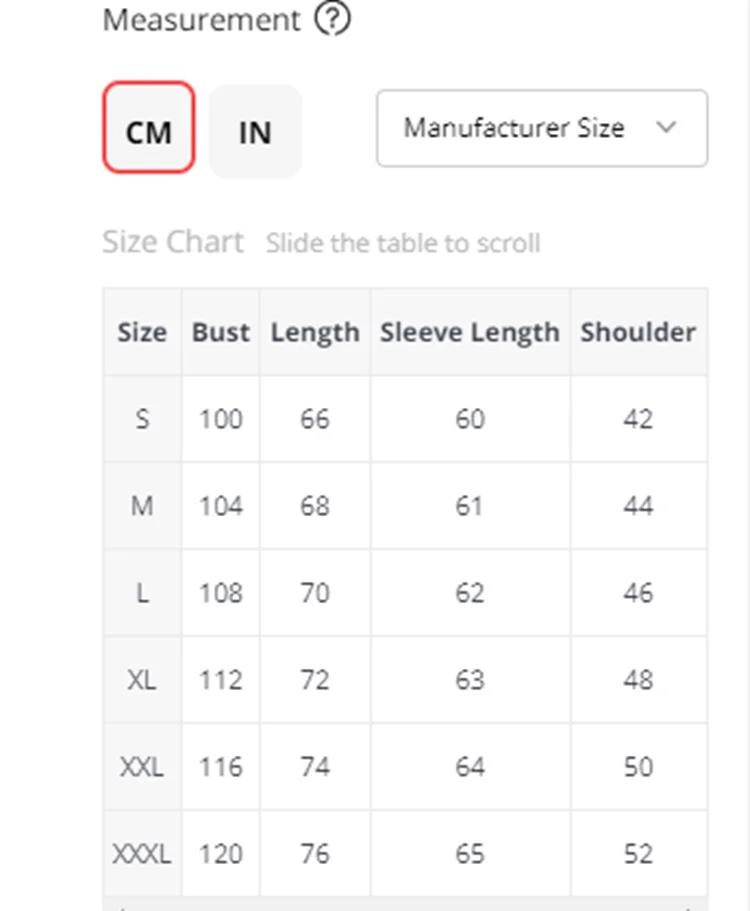The width and height of the screenshot is (750, 911).
Task: Click the Measurement help question mark icon
Action: pyautogui.click(x=332, y=19)
